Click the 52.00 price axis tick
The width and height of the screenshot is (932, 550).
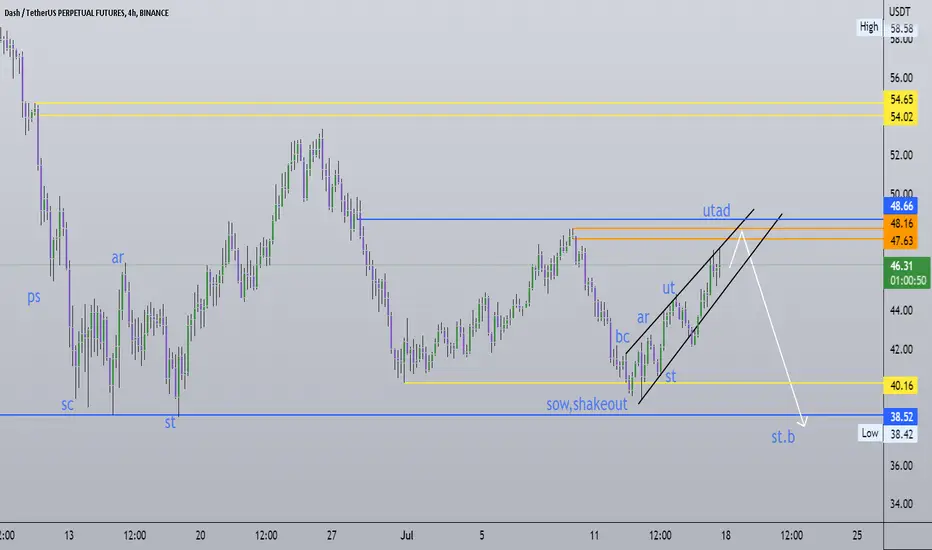pos(901,155)
